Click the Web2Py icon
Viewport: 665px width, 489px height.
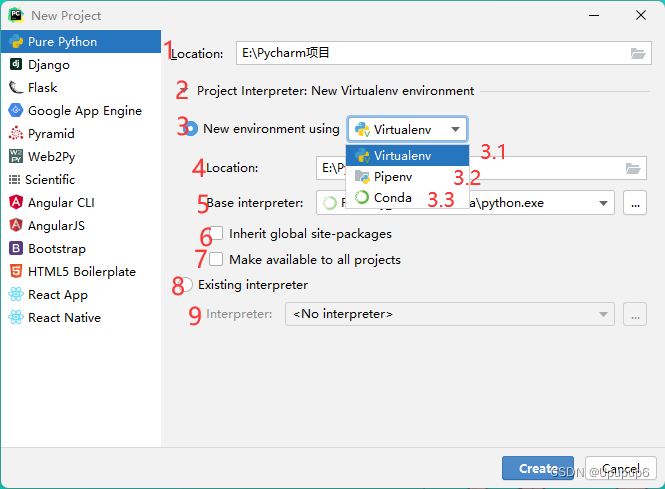pyautogui.click(x=16, y=156)
